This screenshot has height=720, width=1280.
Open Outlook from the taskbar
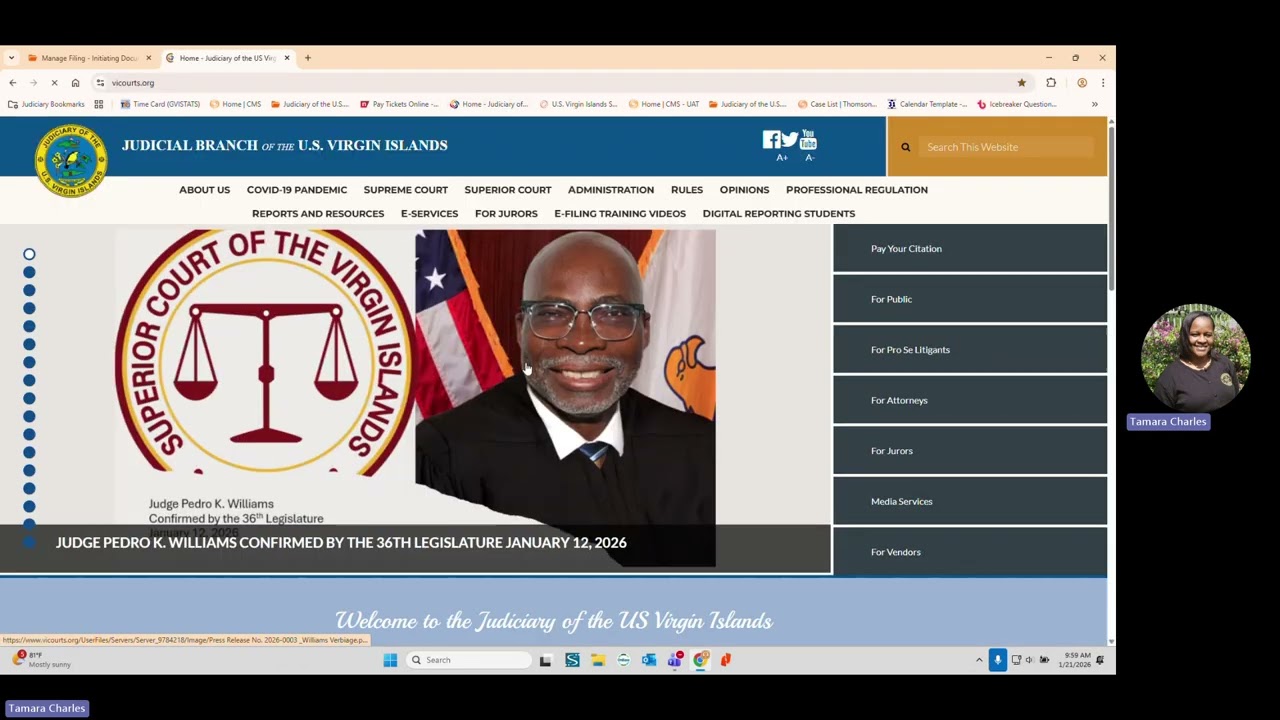(x=649, y=660)
